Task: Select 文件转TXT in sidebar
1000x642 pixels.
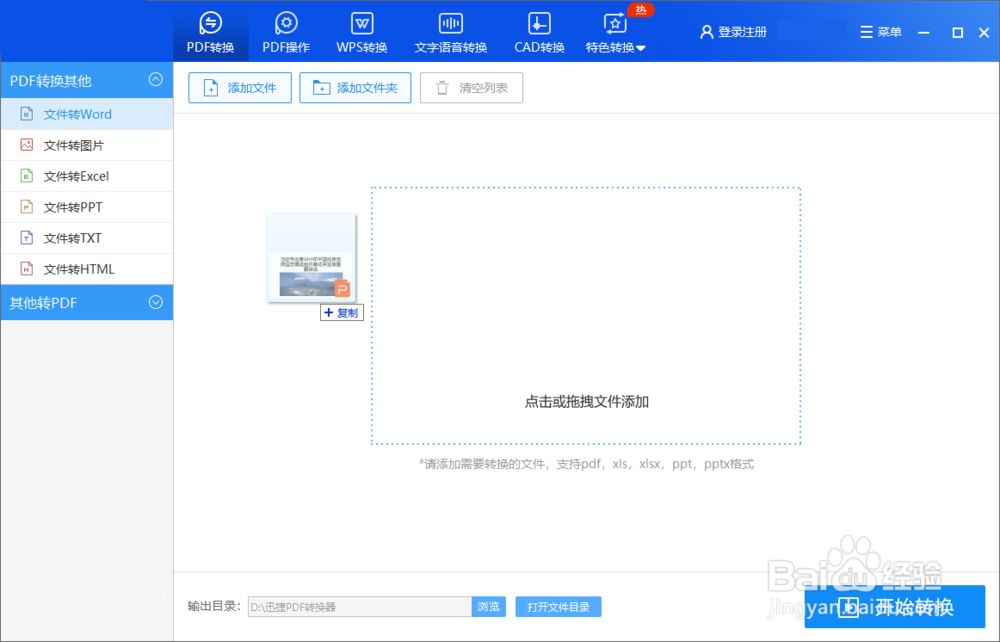Action: pos(87,238)
